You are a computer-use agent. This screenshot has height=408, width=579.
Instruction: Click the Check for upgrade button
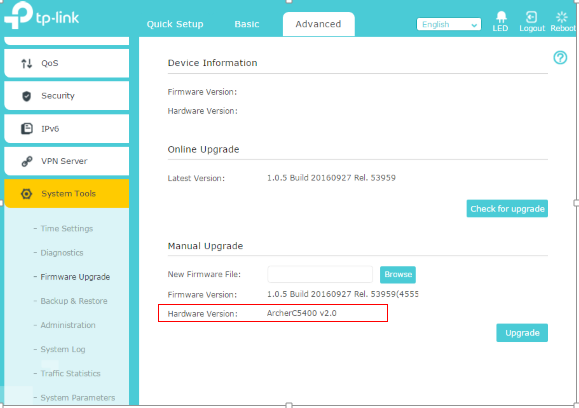[507, 209]
